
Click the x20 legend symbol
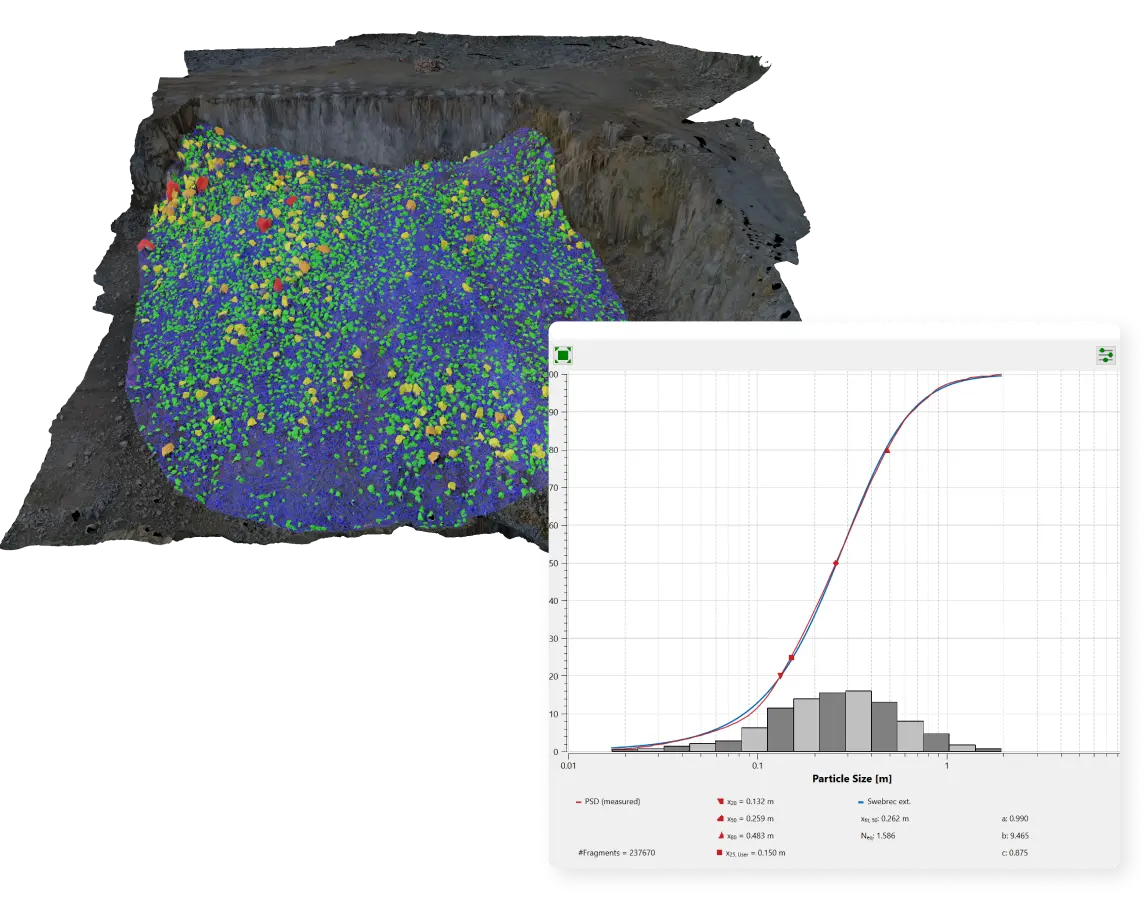click(719, 801)
